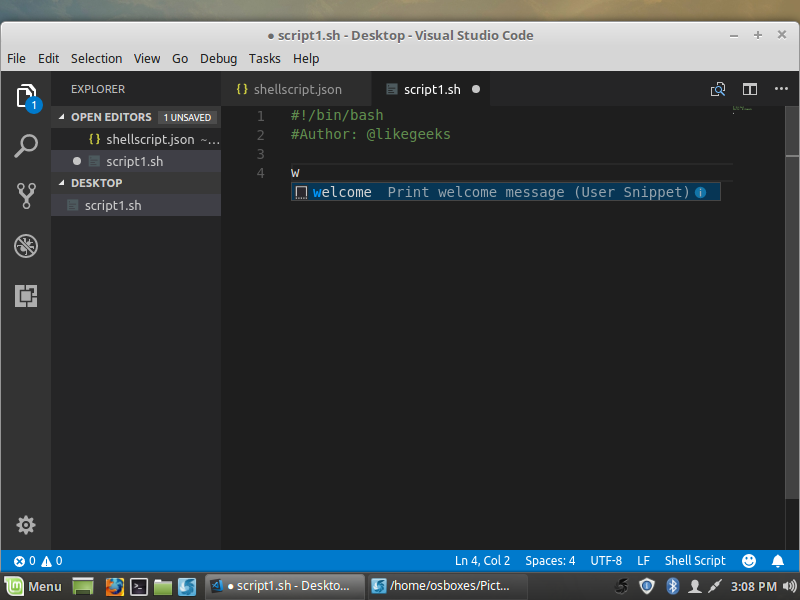Open the Manage gear icon
800x600 pixels.
[x=27, y=525]
